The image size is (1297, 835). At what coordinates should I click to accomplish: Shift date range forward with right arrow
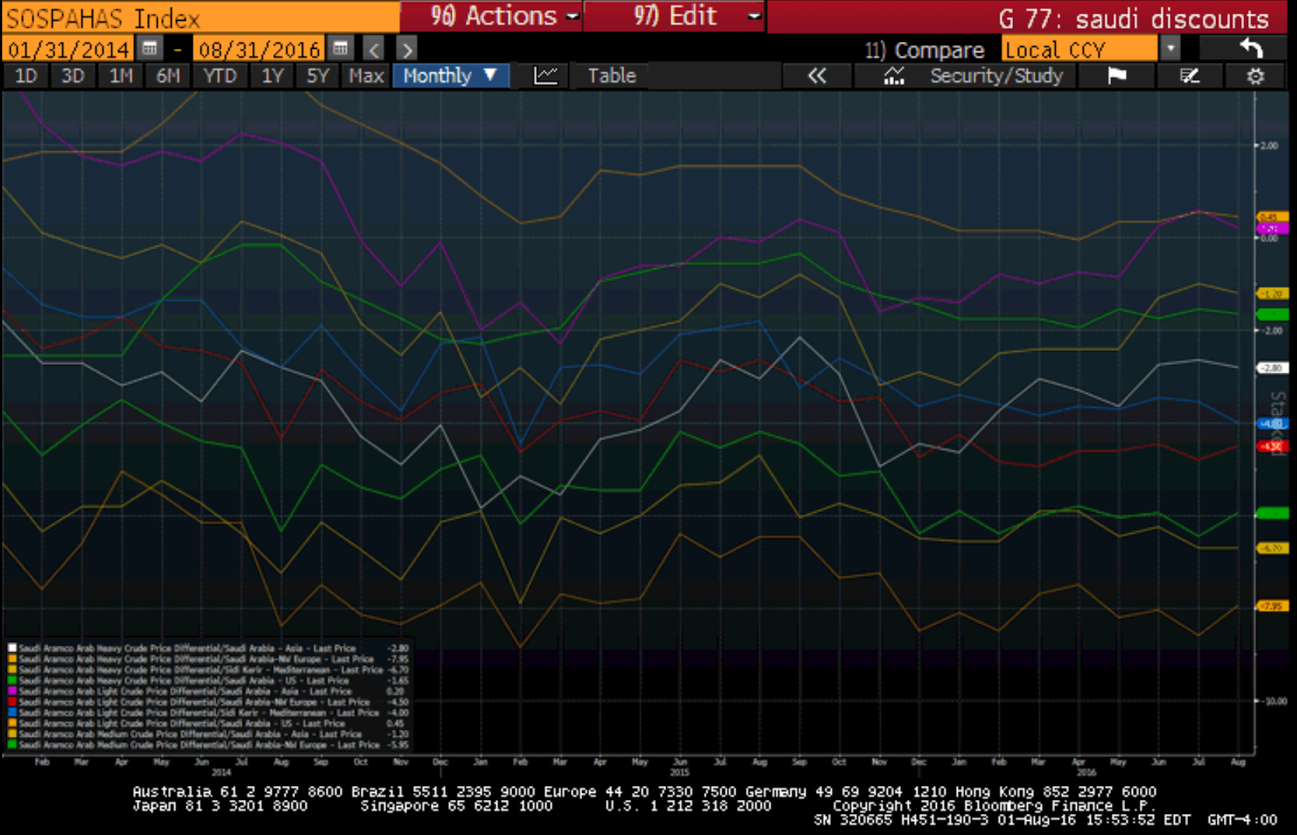(406, 48)
